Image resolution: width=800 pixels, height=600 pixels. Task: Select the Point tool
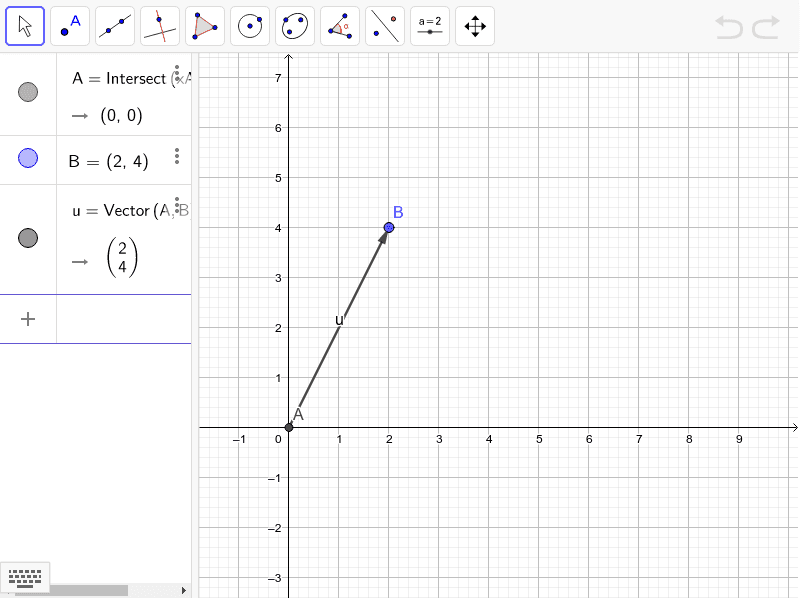point(69,25)
